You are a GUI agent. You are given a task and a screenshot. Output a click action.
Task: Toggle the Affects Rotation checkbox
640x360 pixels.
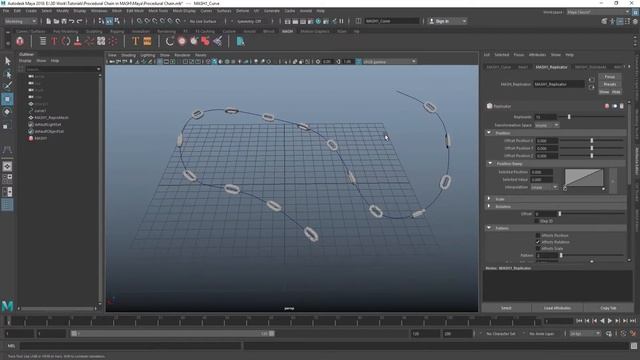tap(538, 242)
